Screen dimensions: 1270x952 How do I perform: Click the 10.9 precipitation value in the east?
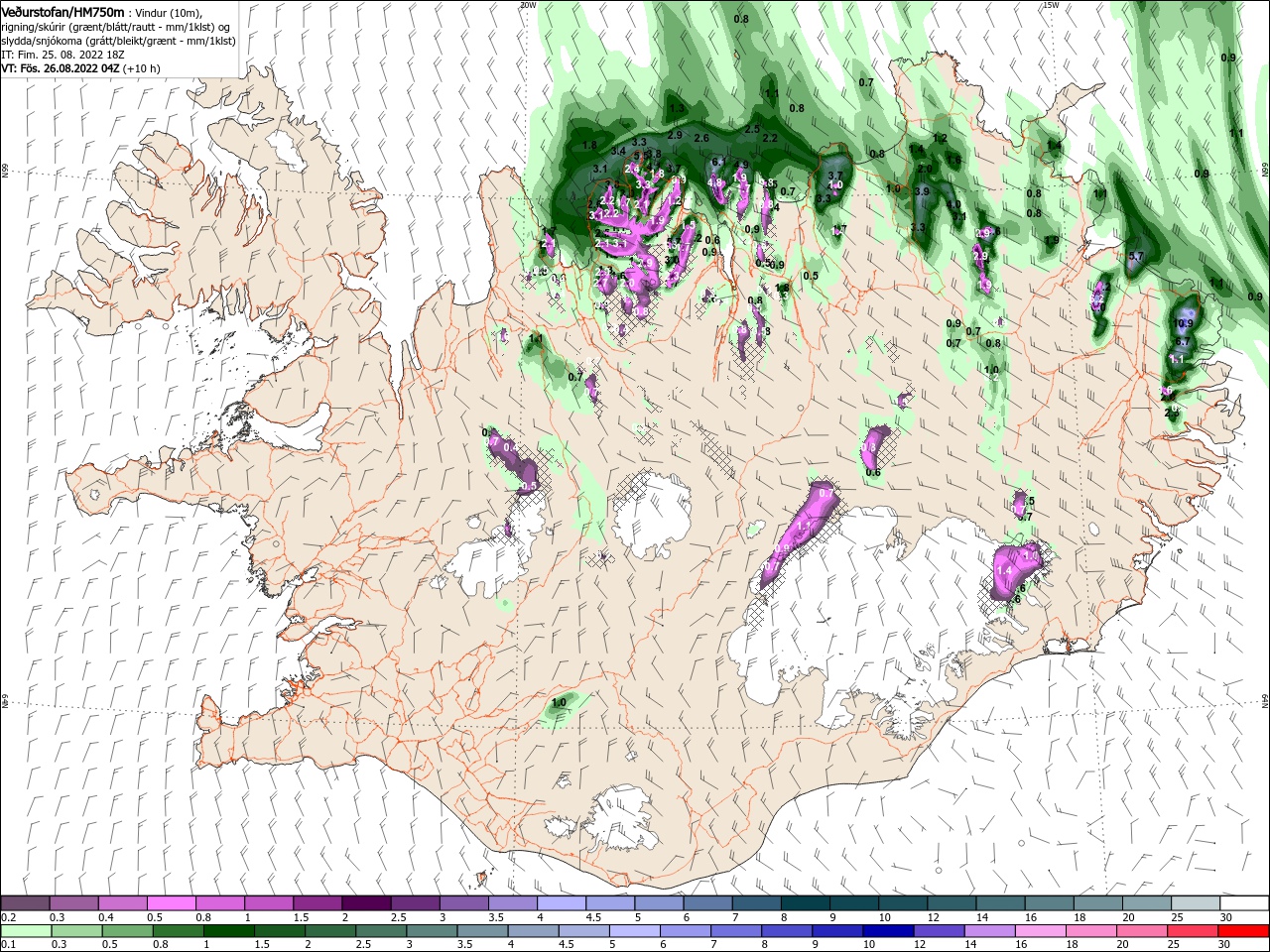[x=1184, y=323]
